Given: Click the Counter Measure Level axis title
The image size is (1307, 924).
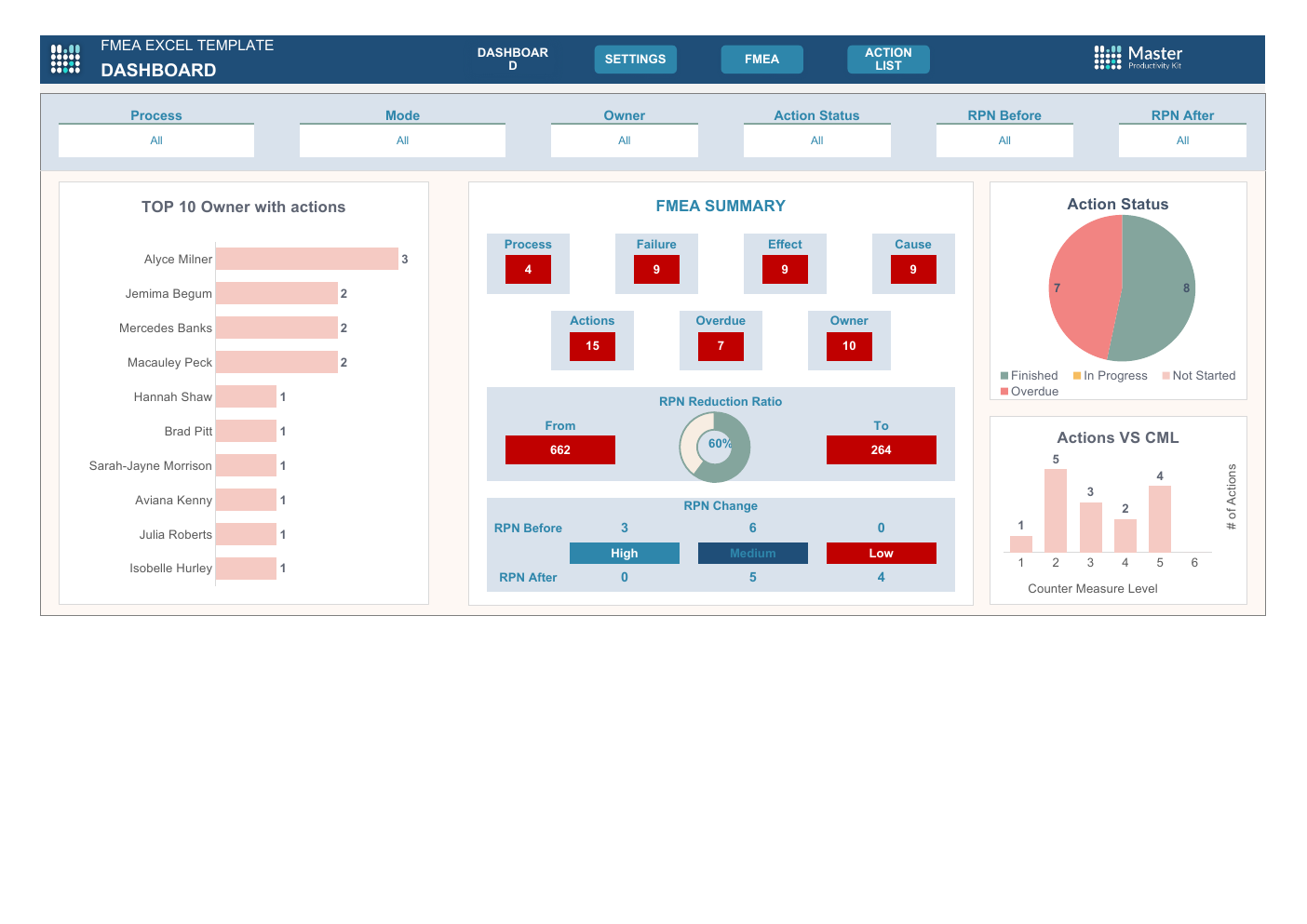Looking at the screenshot, I should pyautogui.click(x=1093, y=588).
